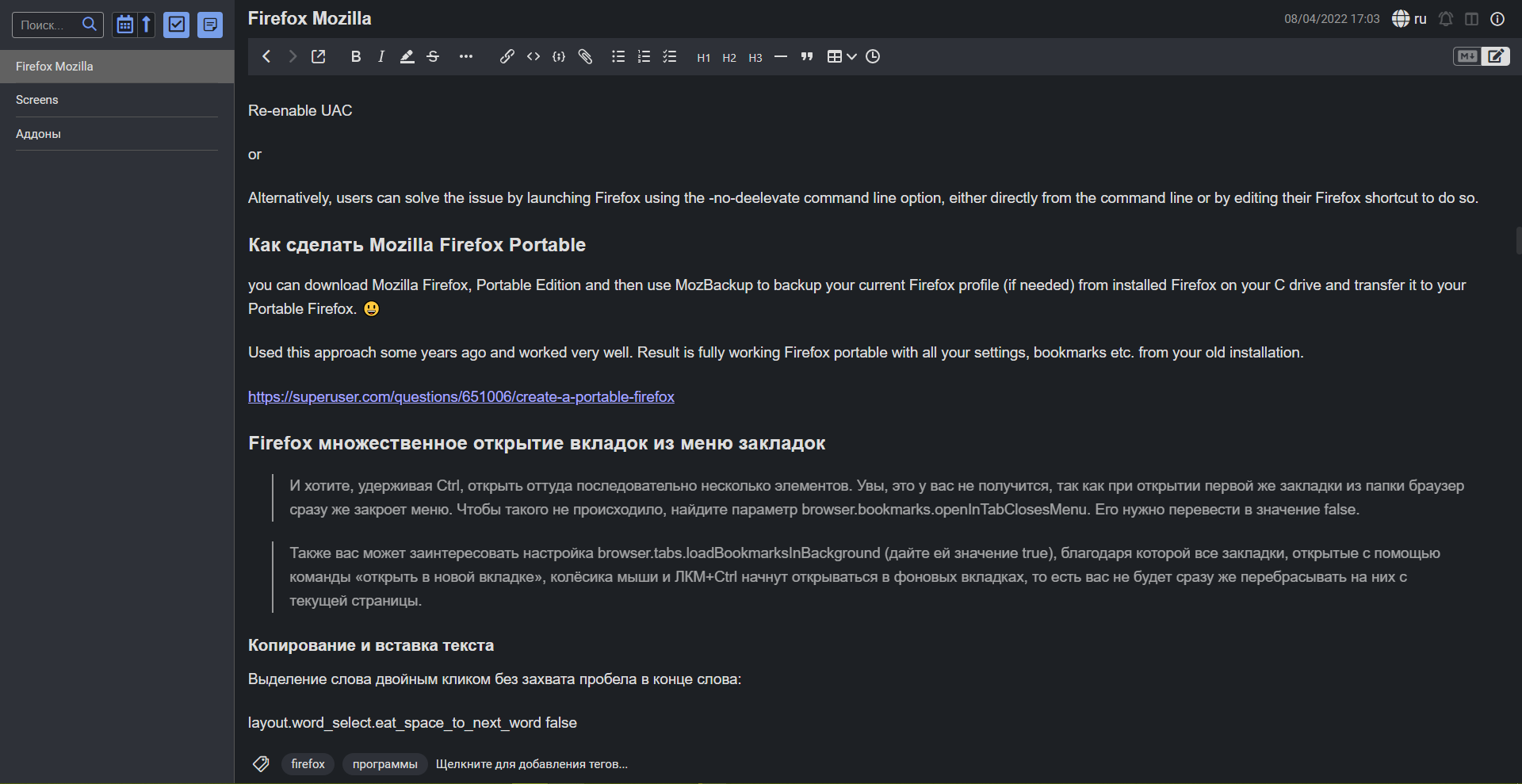Click the 'программы' tag
The width and height of the screenshot is (1522, 784).
pos(384,764)
